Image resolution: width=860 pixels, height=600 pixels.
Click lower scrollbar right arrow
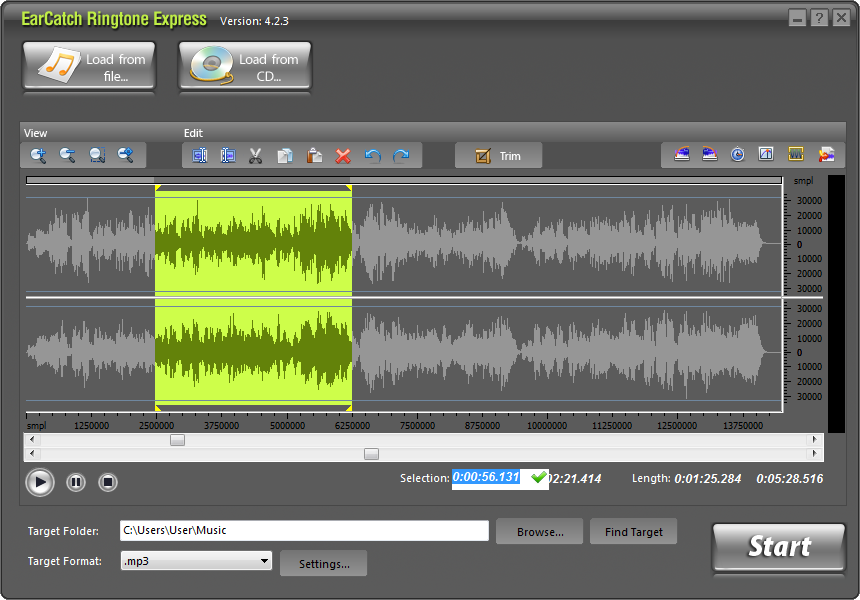click(814, 454)
